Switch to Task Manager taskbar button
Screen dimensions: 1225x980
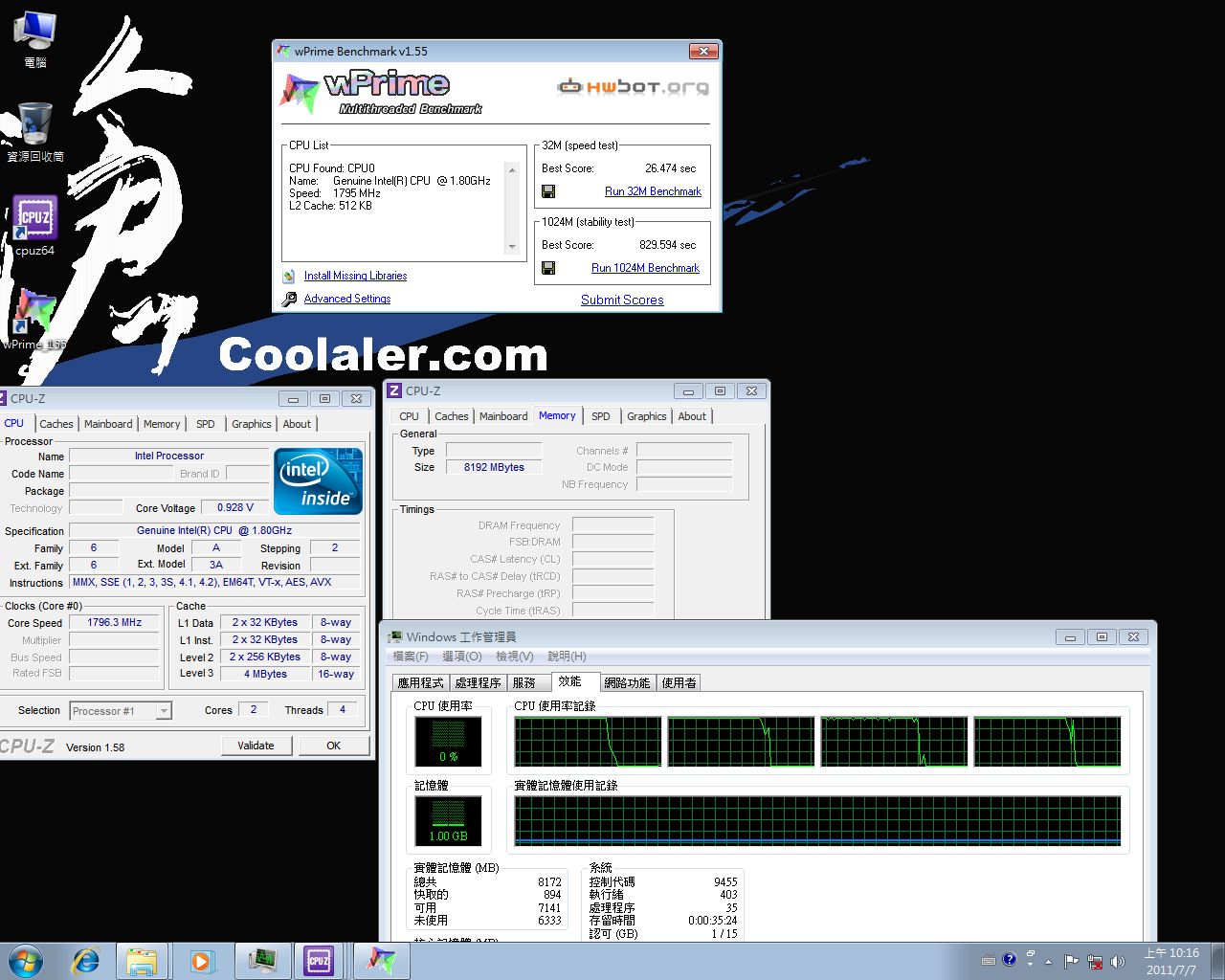[262, 961]
